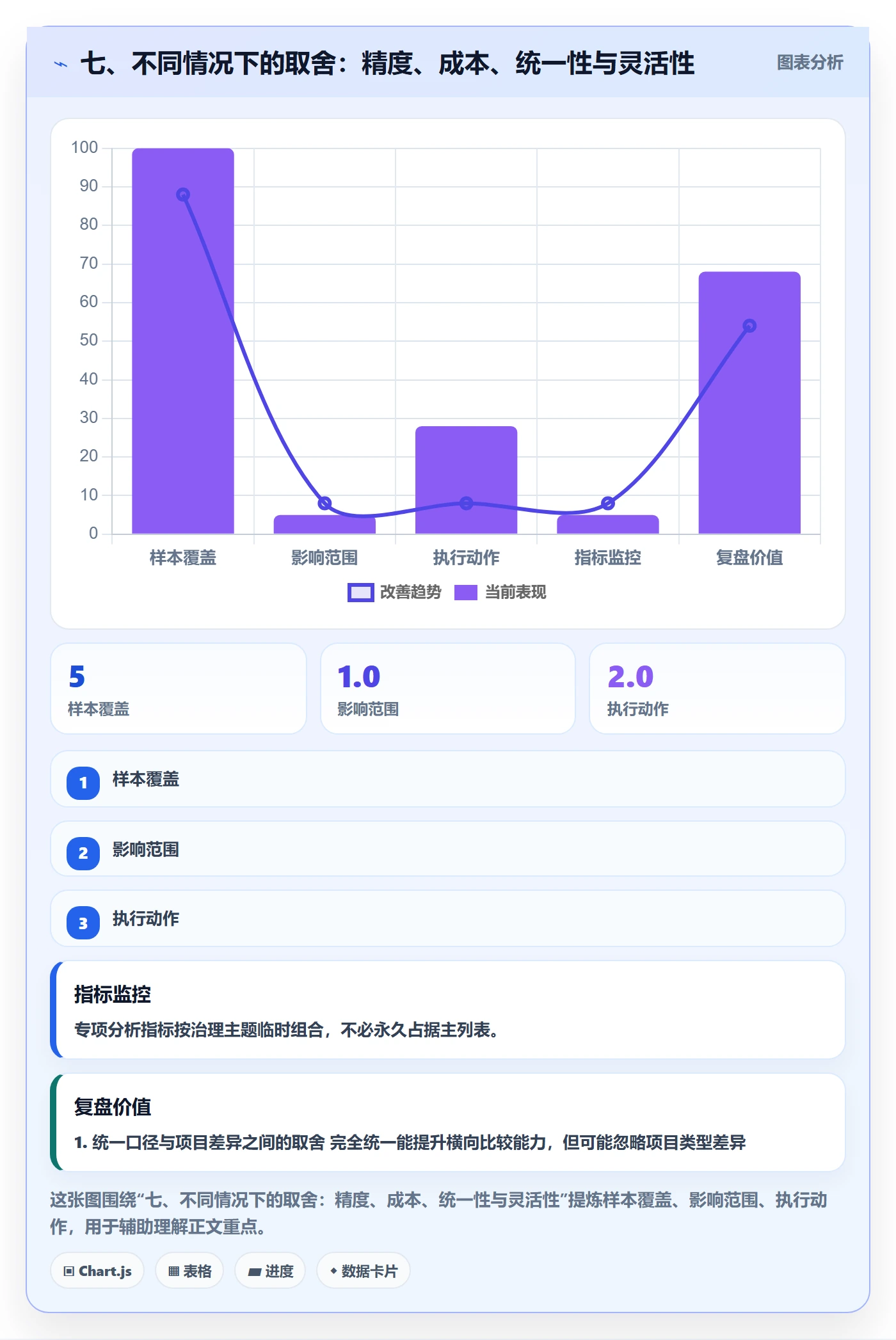Image resolution: width=896 pixels, height=1340 pixels.
Task: Click the 表格 tag
Action: click(189, 1271)
